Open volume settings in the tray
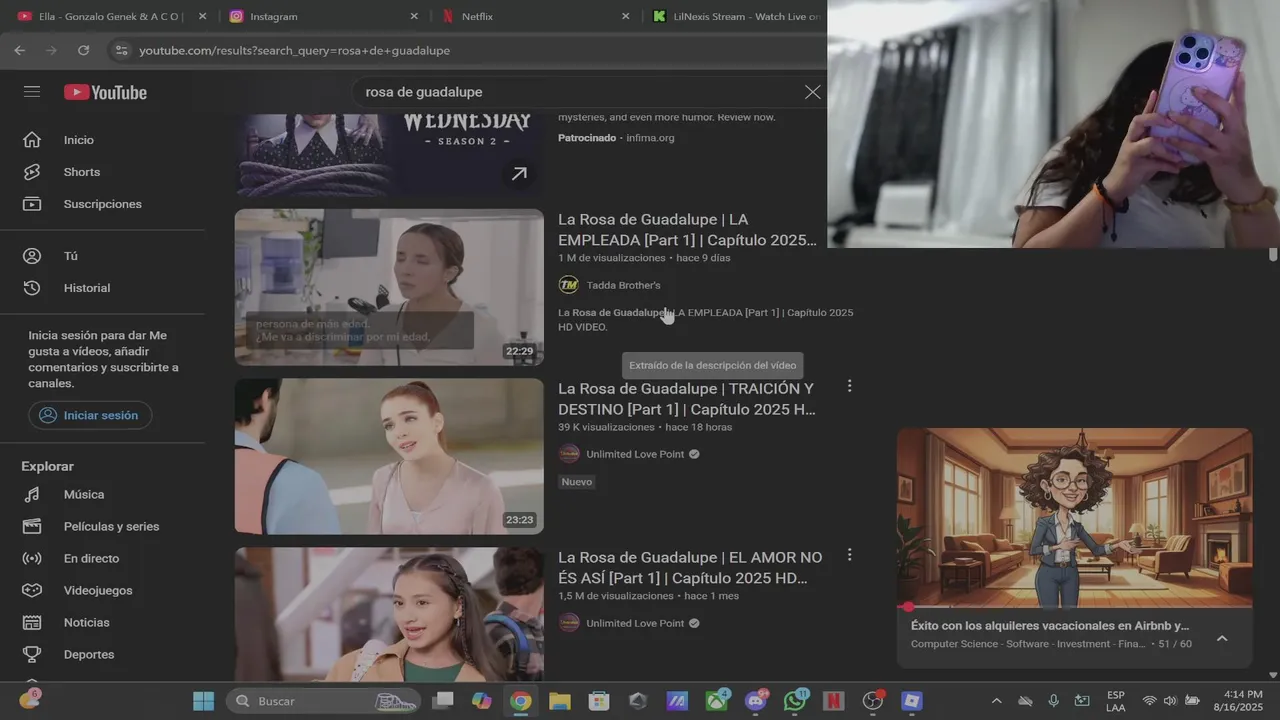 1170,701
